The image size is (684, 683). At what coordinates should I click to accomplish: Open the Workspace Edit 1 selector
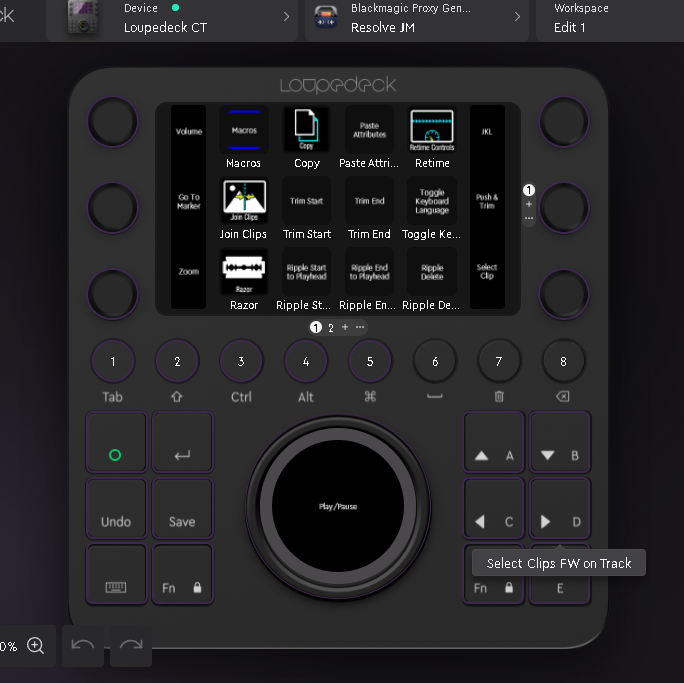tap(610, 19)
